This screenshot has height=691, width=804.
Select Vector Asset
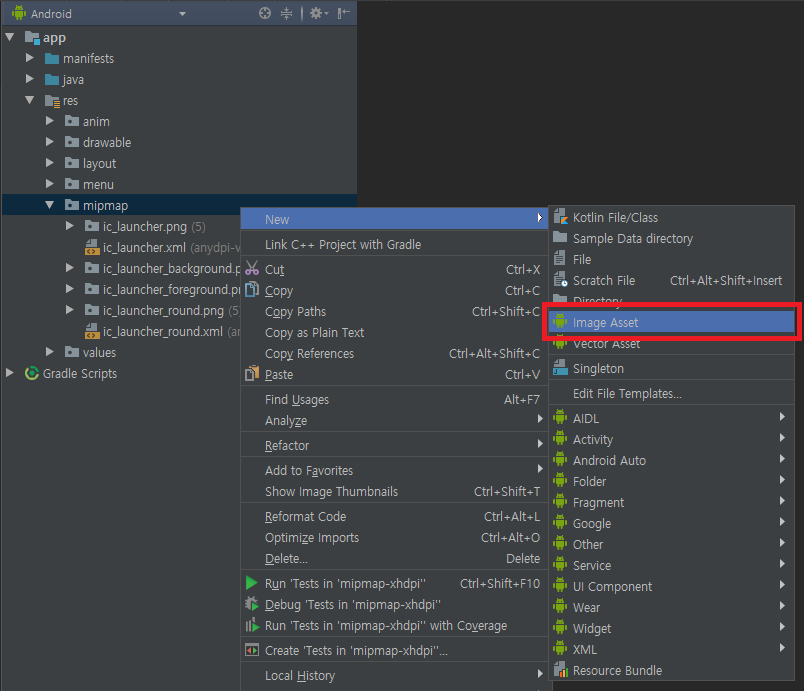[x=671, y=343]
